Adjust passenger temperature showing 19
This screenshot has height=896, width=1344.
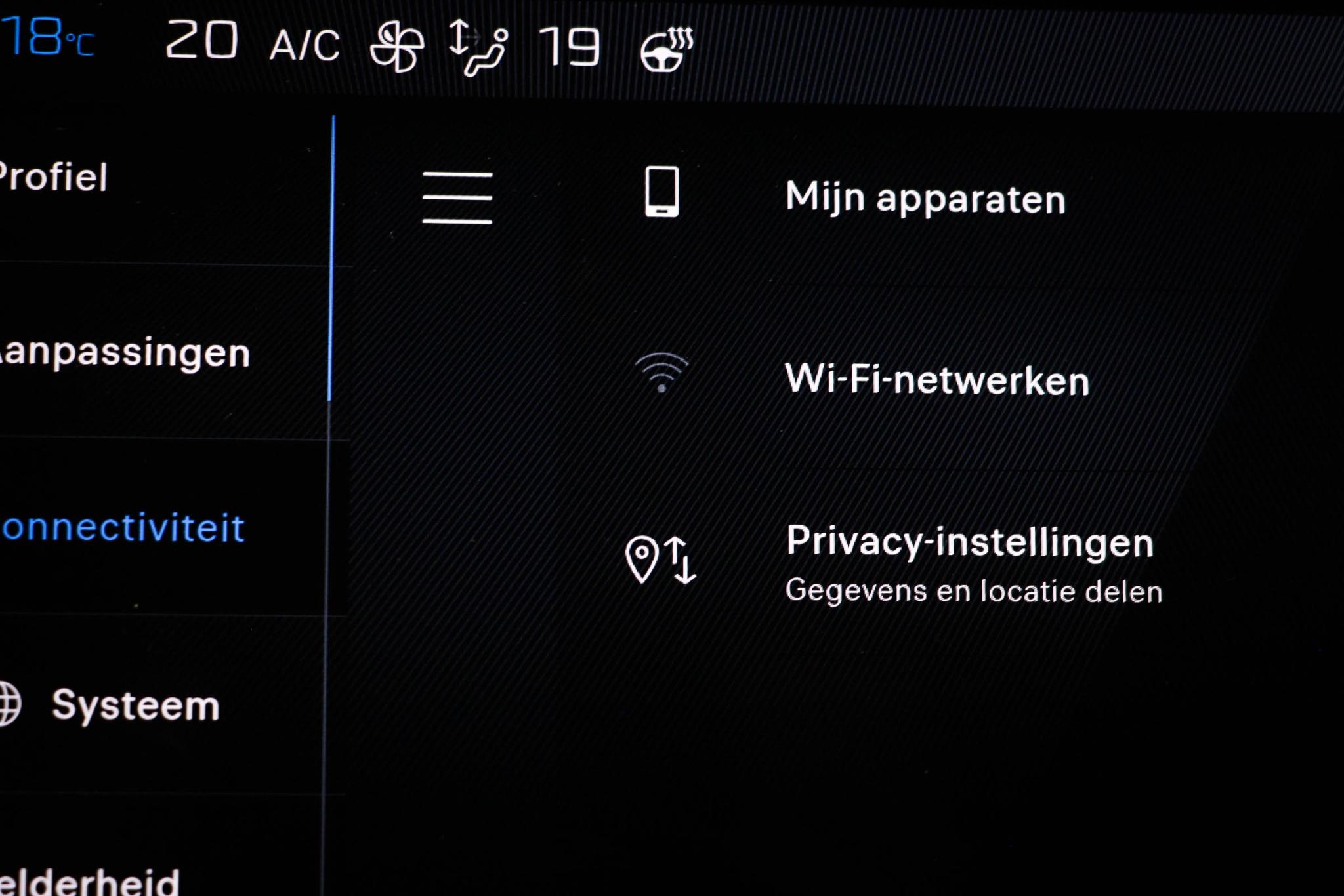click(570, 47)
